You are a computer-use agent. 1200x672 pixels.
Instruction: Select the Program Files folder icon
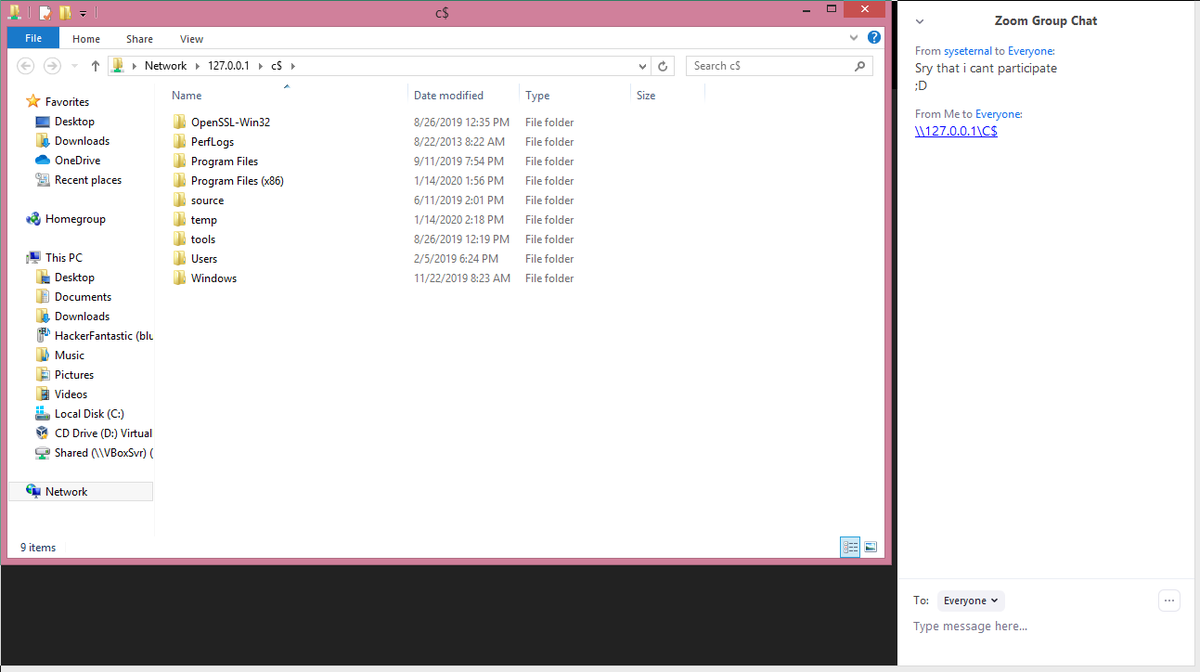tap(180, 161)
